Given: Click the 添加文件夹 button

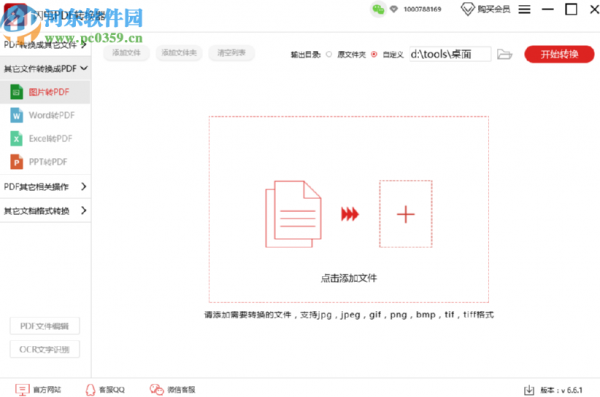Looking at the screenshot, I should pyautogui.click(x=179, y=53).
